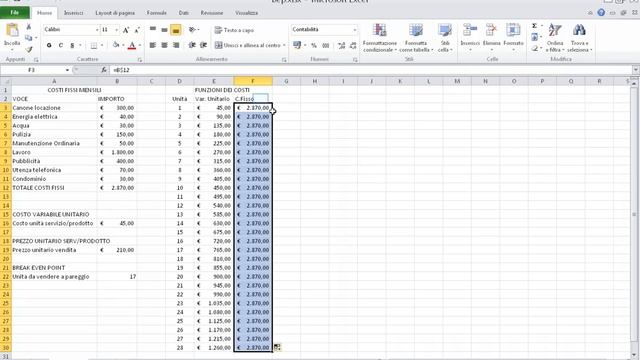Toggle underline (S) formatting
640x360 pixels.
(72, 45)
